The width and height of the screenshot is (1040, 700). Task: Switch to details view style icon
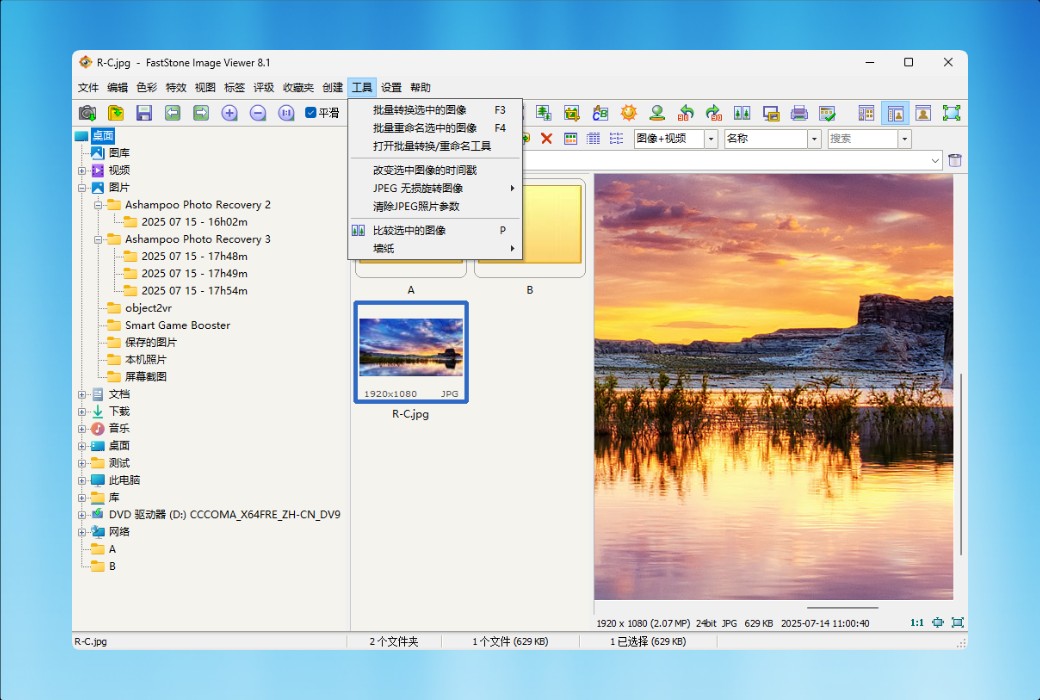click(x=594, y=139)
